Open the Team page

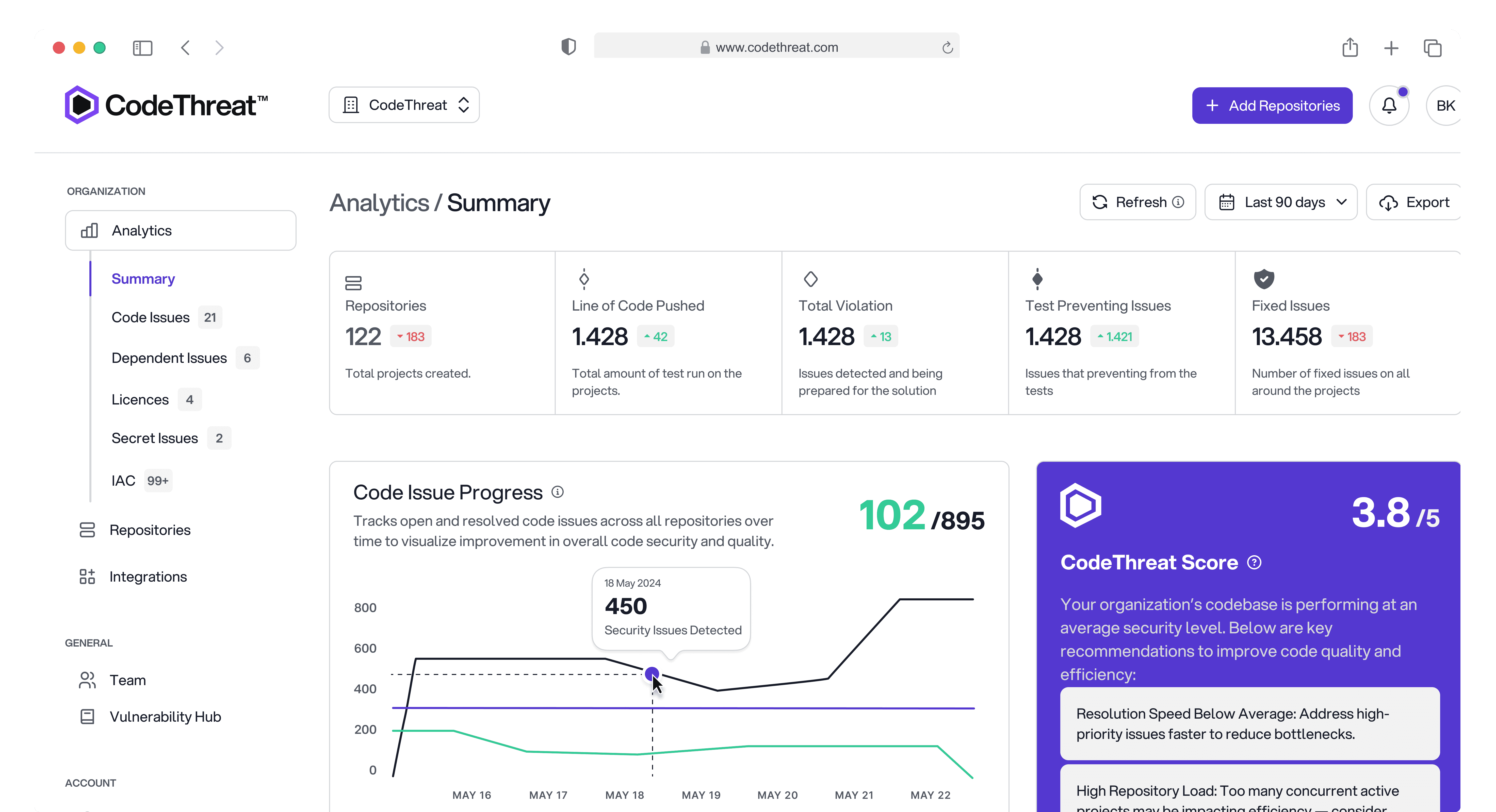tap(128, 680)
